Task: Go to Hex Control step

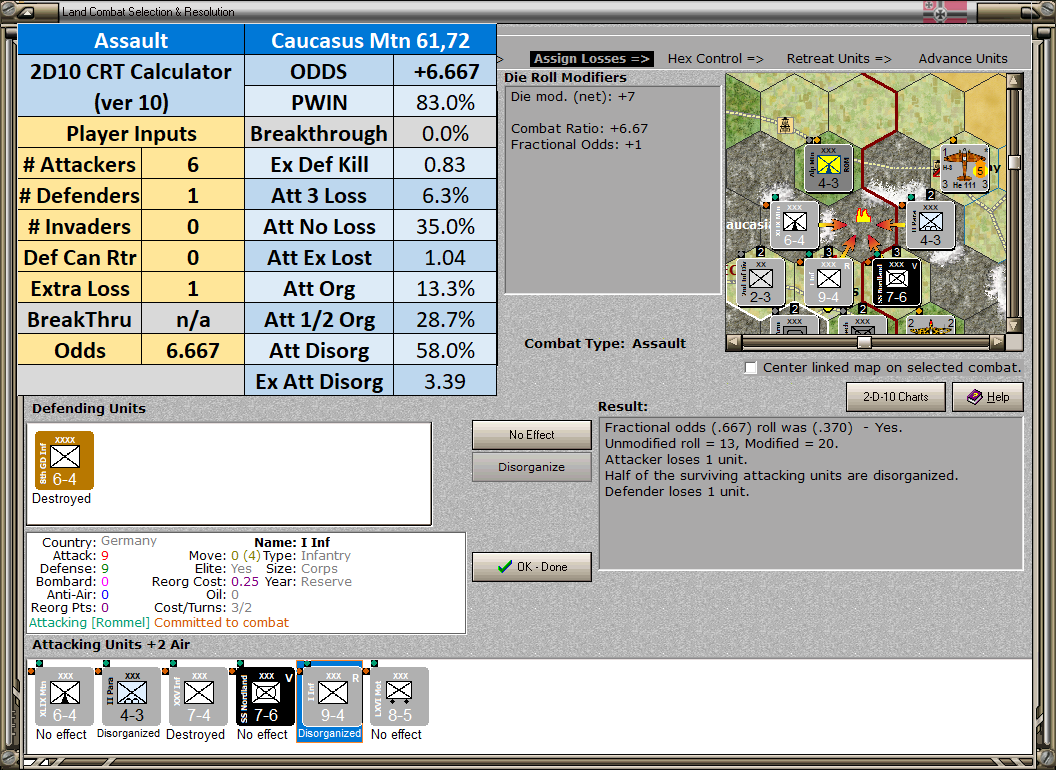Action: (715, 59)
